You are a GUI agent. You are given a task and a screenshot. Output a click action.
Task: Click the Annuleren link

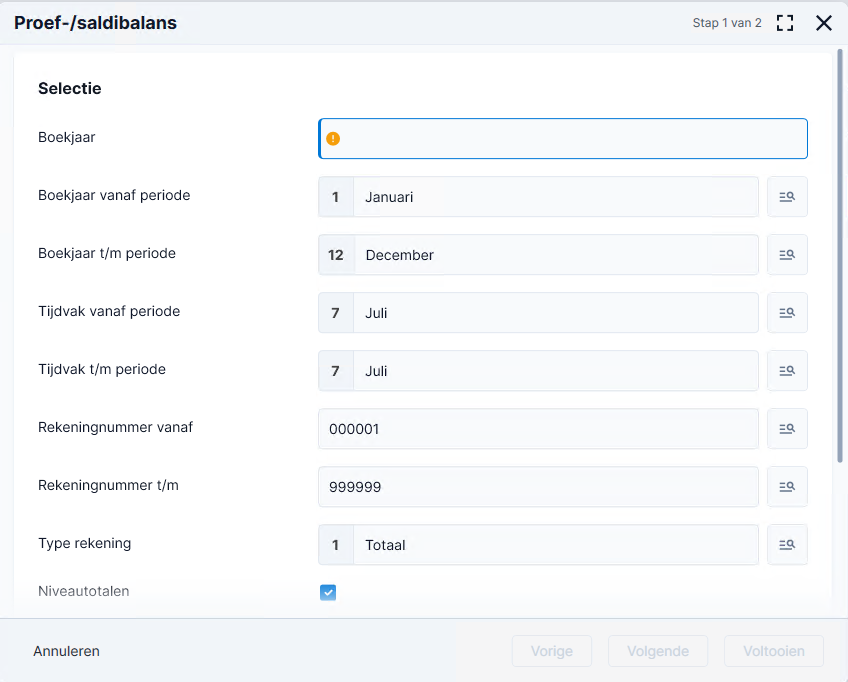[x=67, y=651]
